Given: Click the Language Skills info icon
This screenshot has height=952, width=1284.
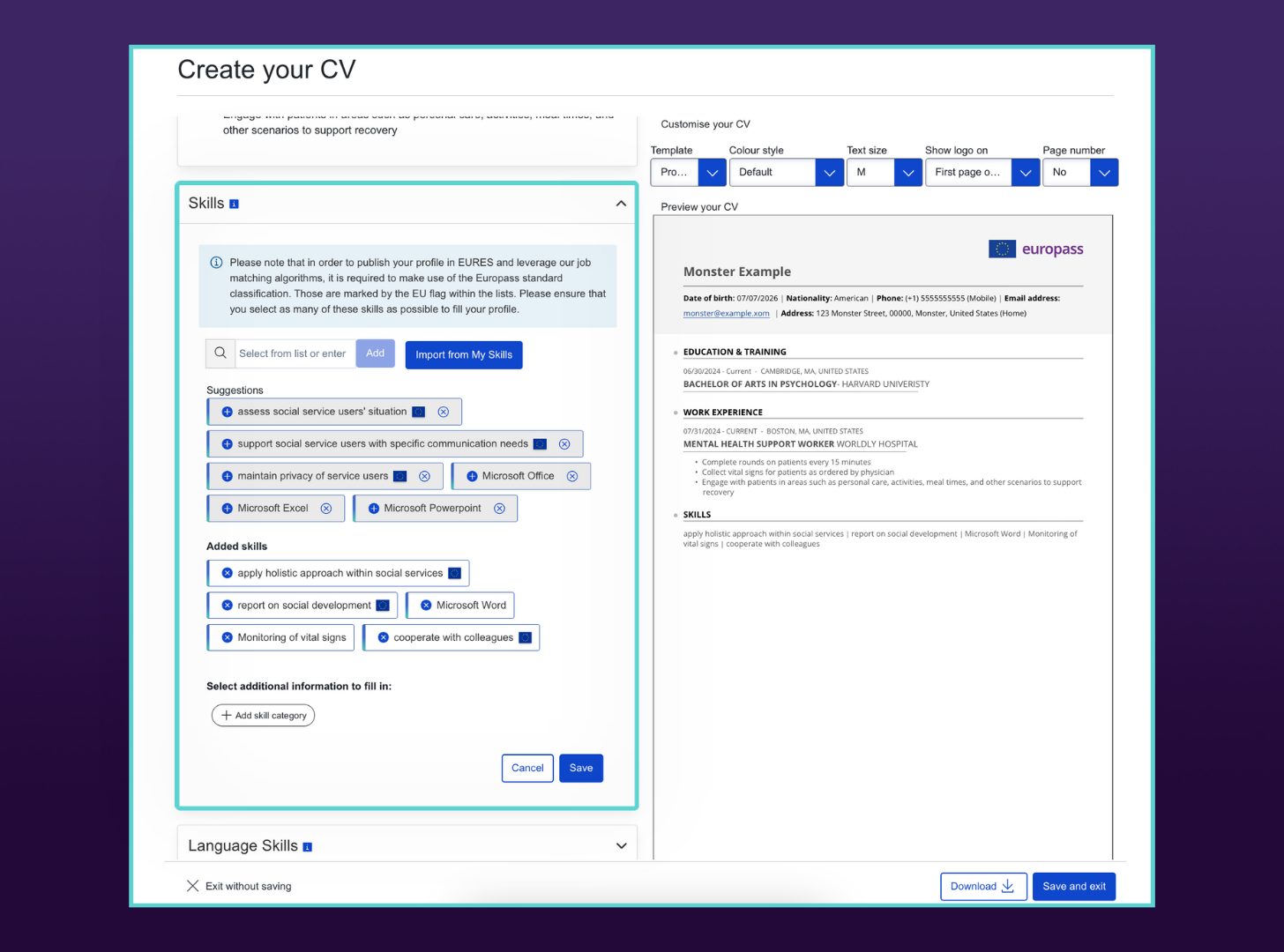Looking at the screenshot, I should click(x=307, y=847).
